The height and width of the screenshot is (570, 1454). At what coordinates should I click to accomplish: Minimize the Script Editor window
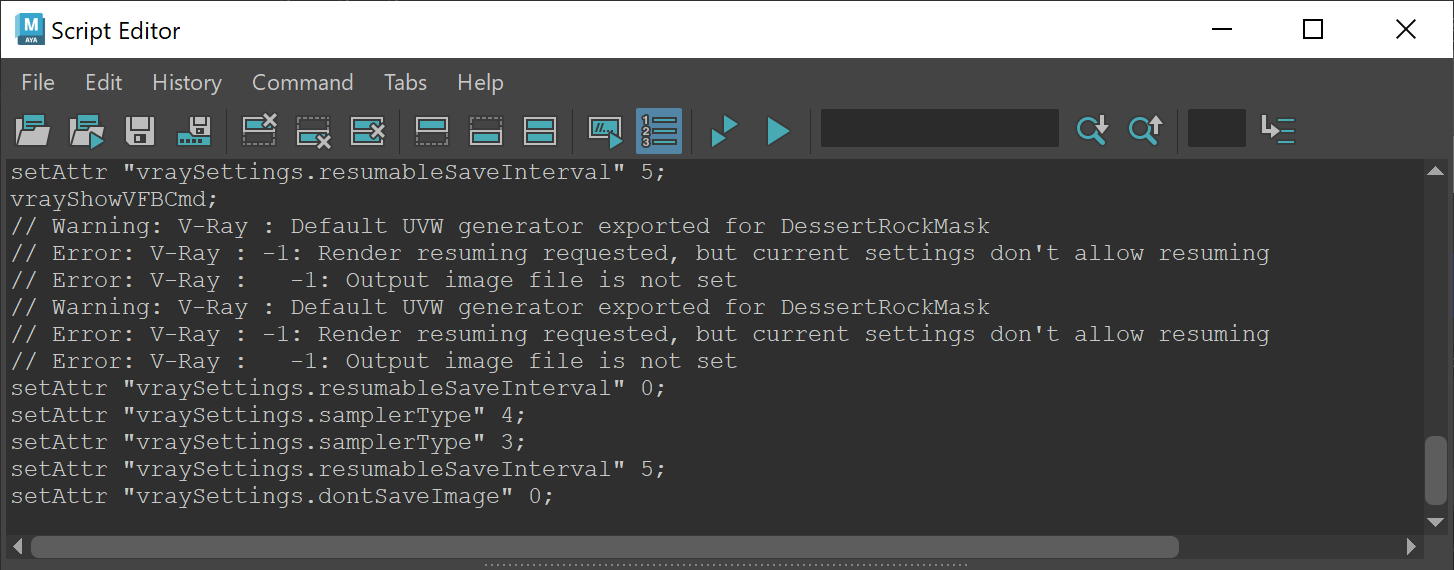[1222, 30]
